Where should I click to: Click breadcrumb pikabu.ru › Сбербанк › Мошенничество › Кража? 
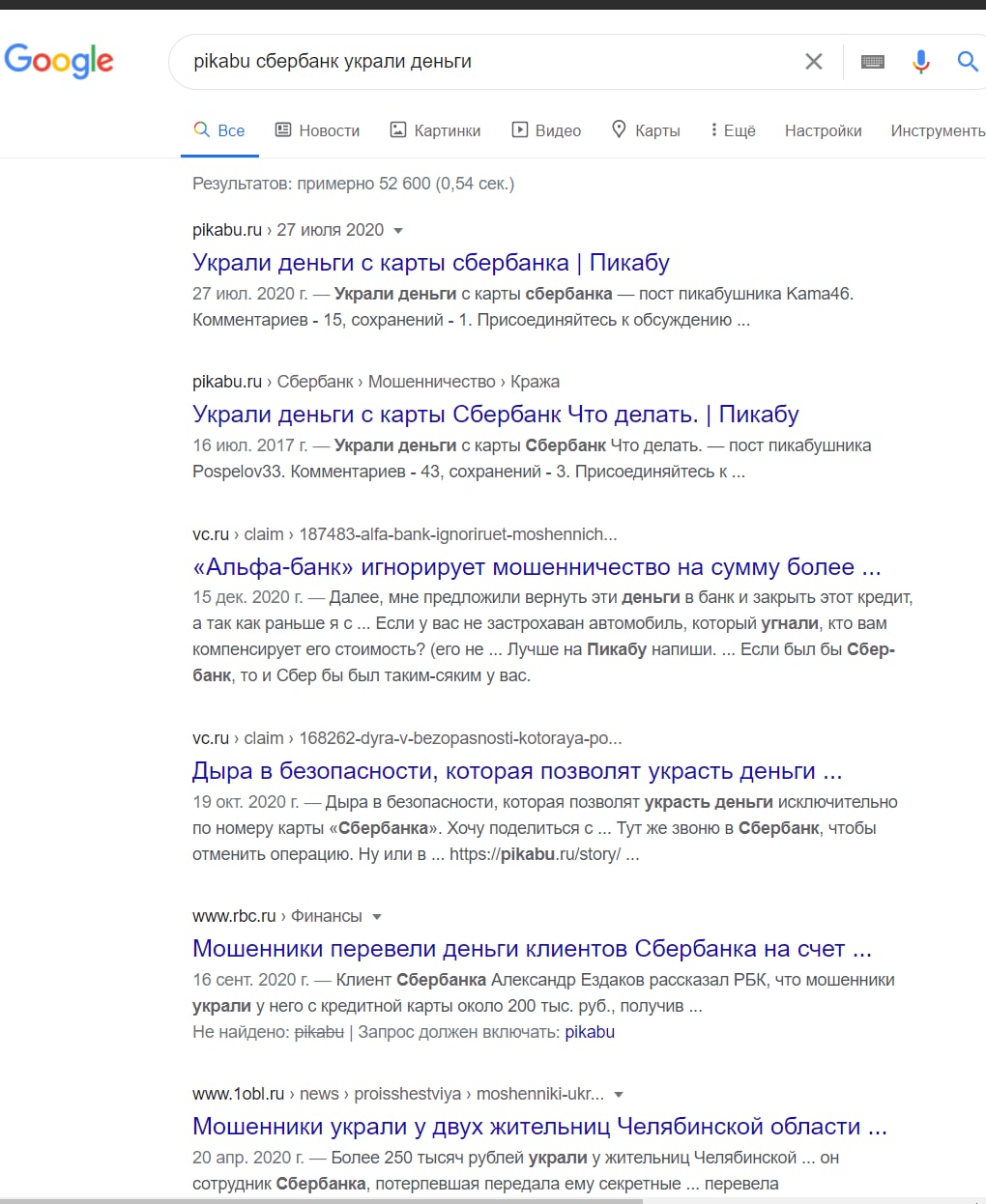[x=376, y=382]
